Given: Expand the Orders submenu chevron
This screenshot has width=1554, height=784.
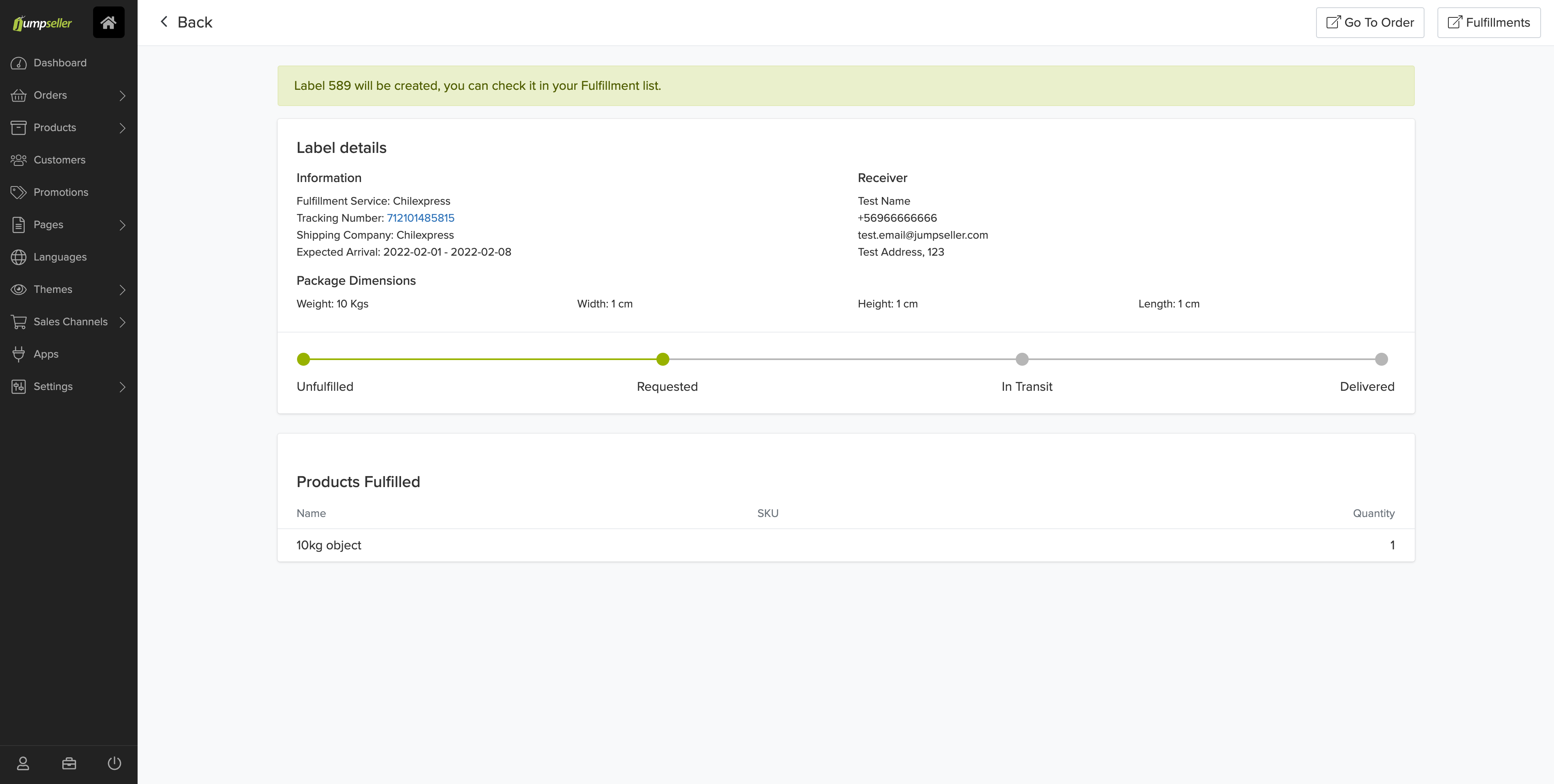Looking at the screenshot, I should coord(123,95).
